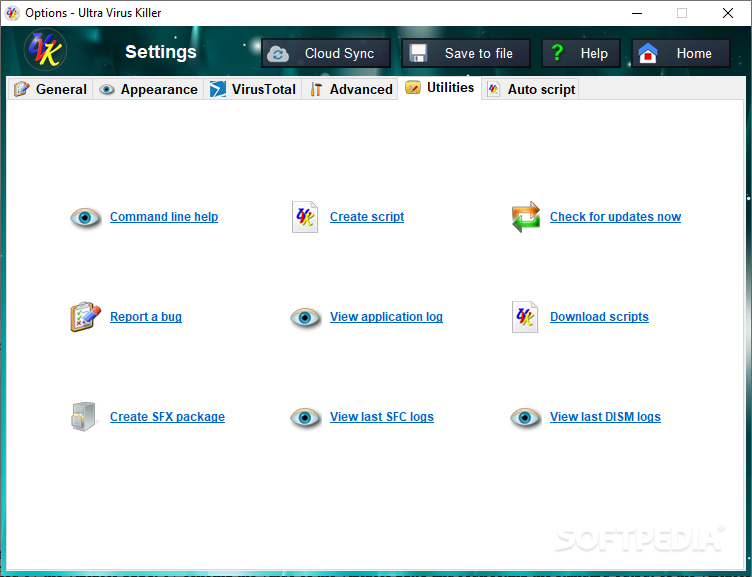Switch to the Appearance tab
Viewport: 752px width, 577px height.
pyautogui.click(x=148, y=89)
